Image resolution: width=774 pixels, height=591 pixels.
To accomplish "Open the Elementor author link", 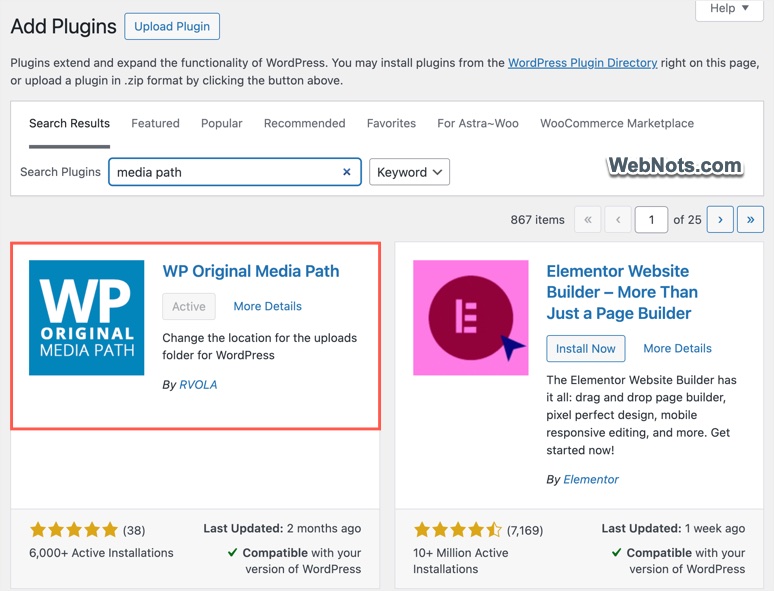I will [x=591, y=479].
